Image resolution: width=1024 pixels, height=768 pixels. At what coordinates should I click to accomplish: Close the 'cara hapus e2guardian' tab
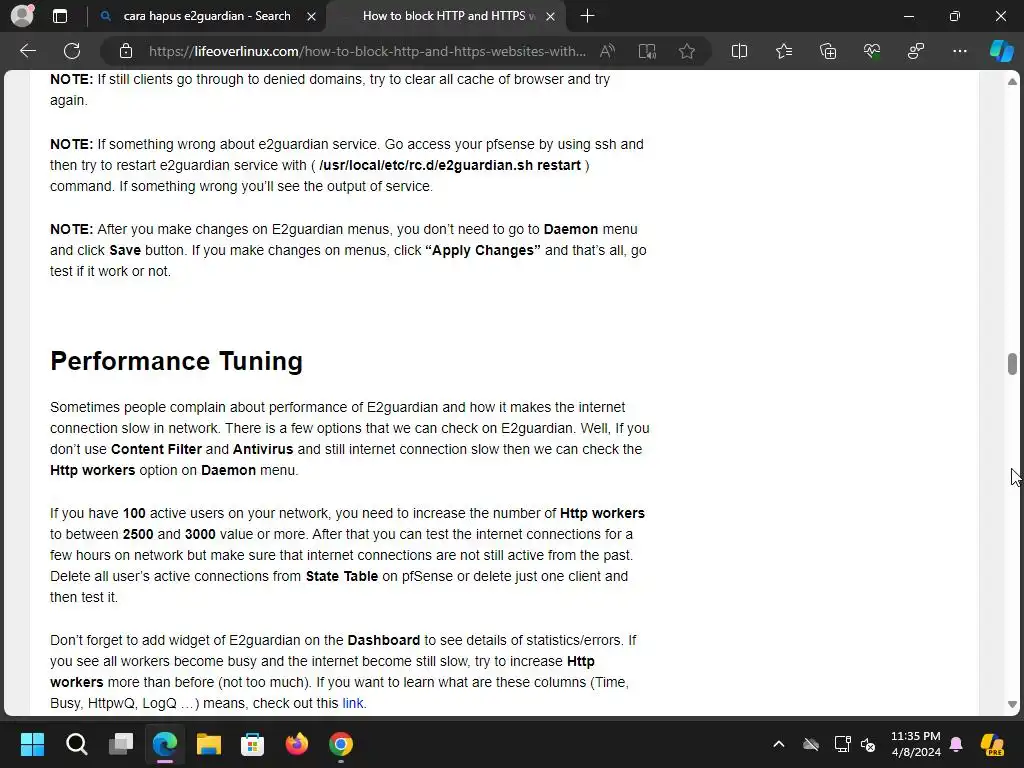tap(312, 16)
